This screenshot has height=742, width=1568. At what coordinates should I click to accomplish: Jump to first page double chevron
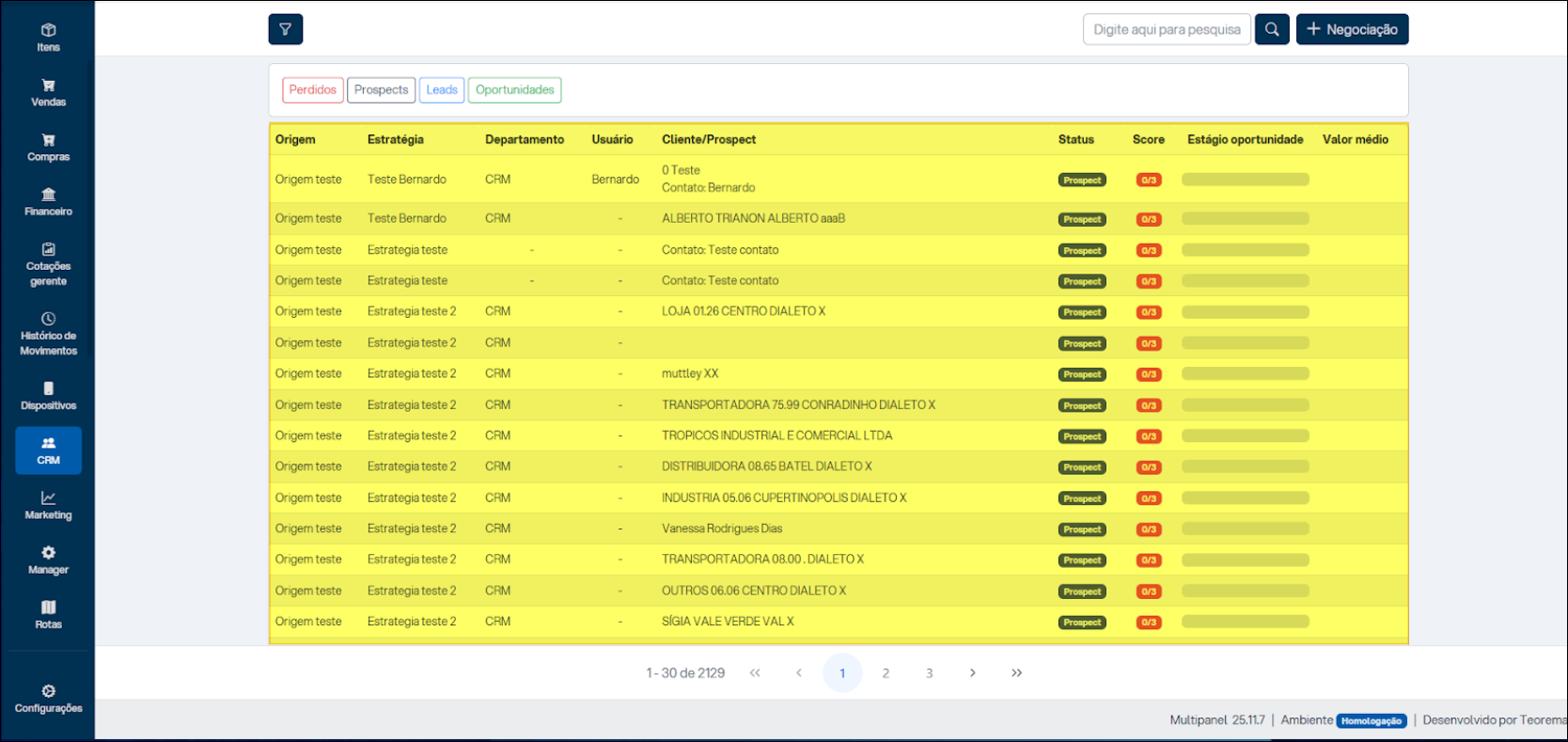click(755, 673)
